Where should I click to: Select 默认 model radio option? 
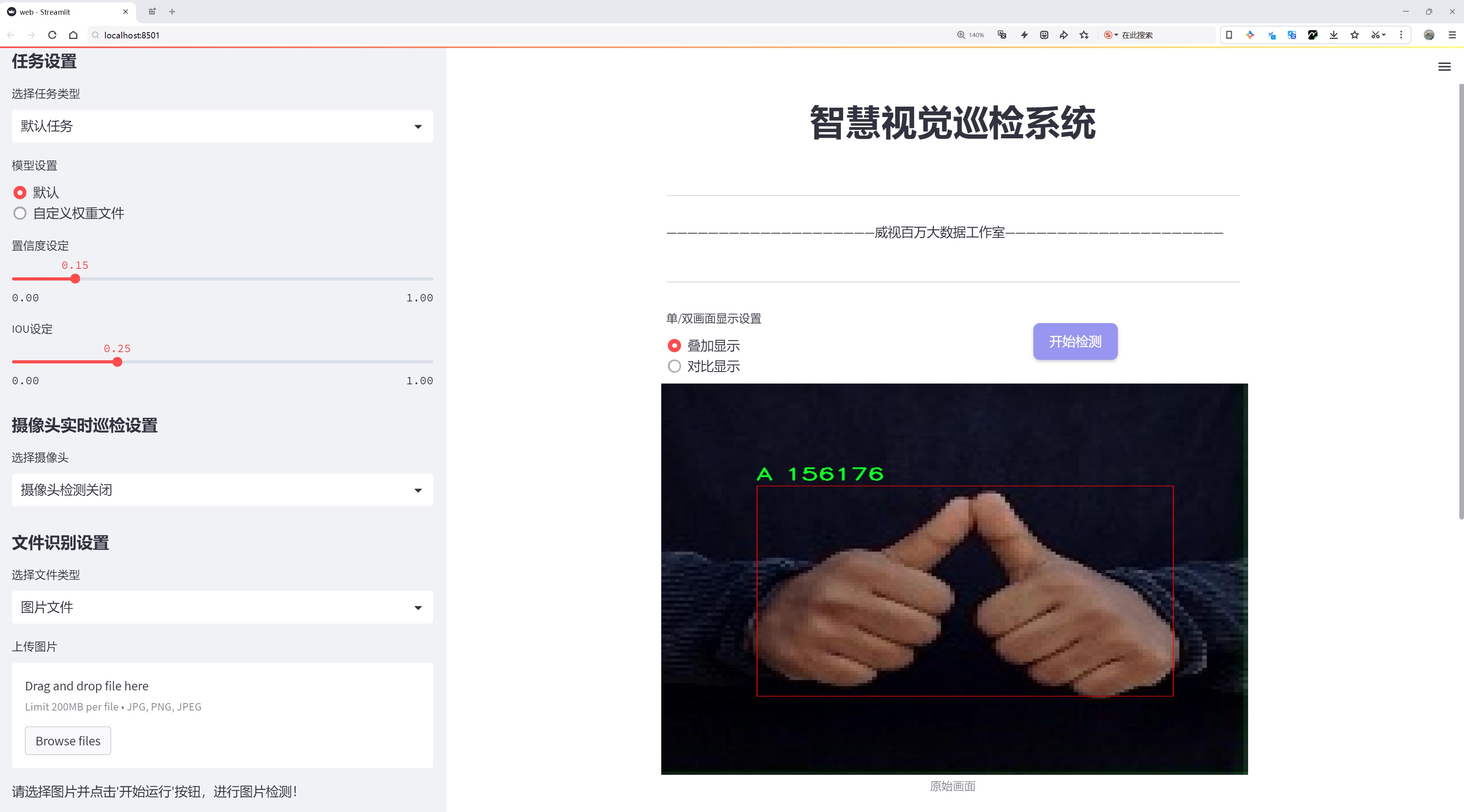[x=36, y=193]
